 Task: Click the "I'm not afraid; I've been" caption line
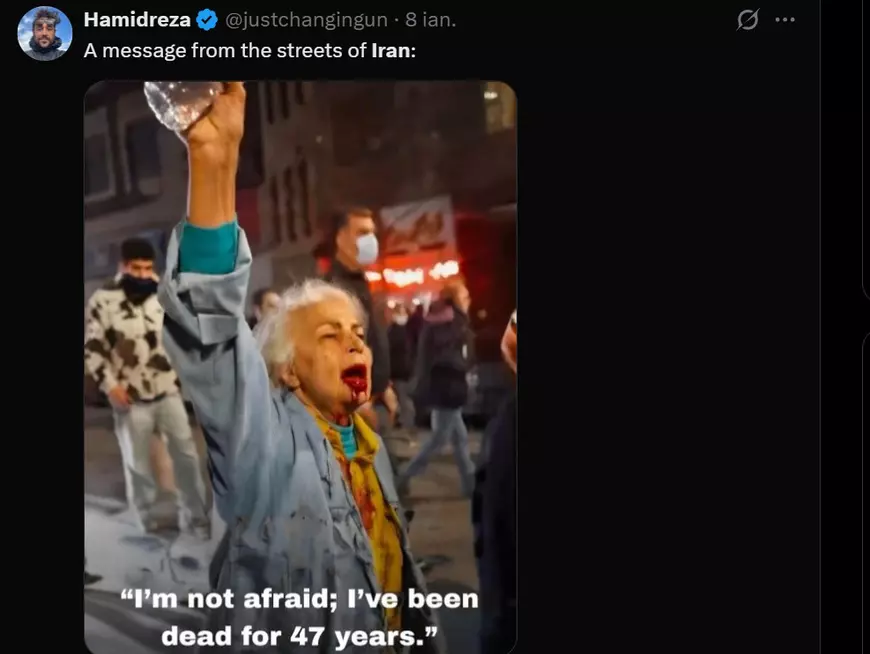(x=300, y=599)
